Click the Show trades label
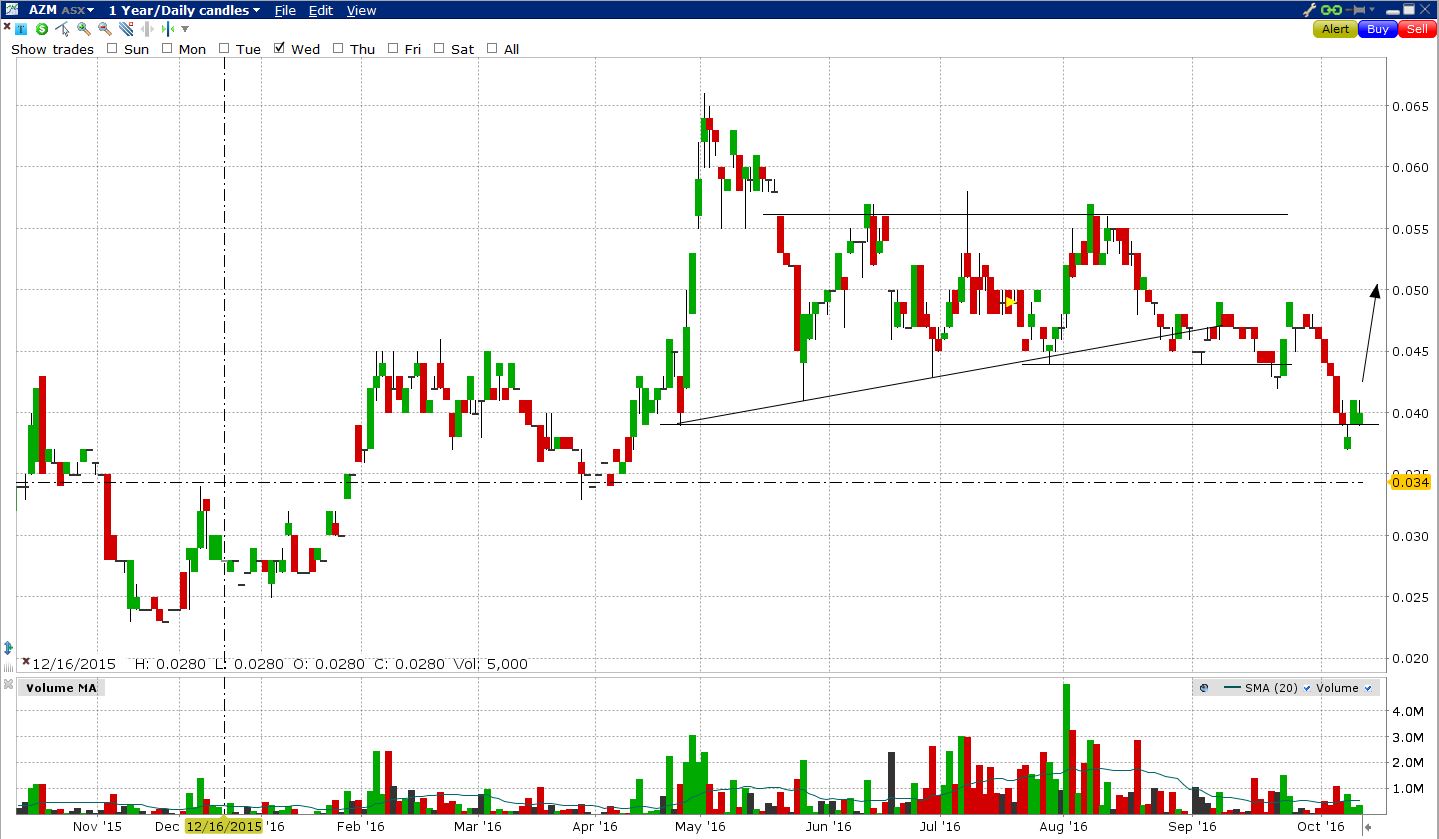This screenshot has width=1439, height=839. point(52,49)
